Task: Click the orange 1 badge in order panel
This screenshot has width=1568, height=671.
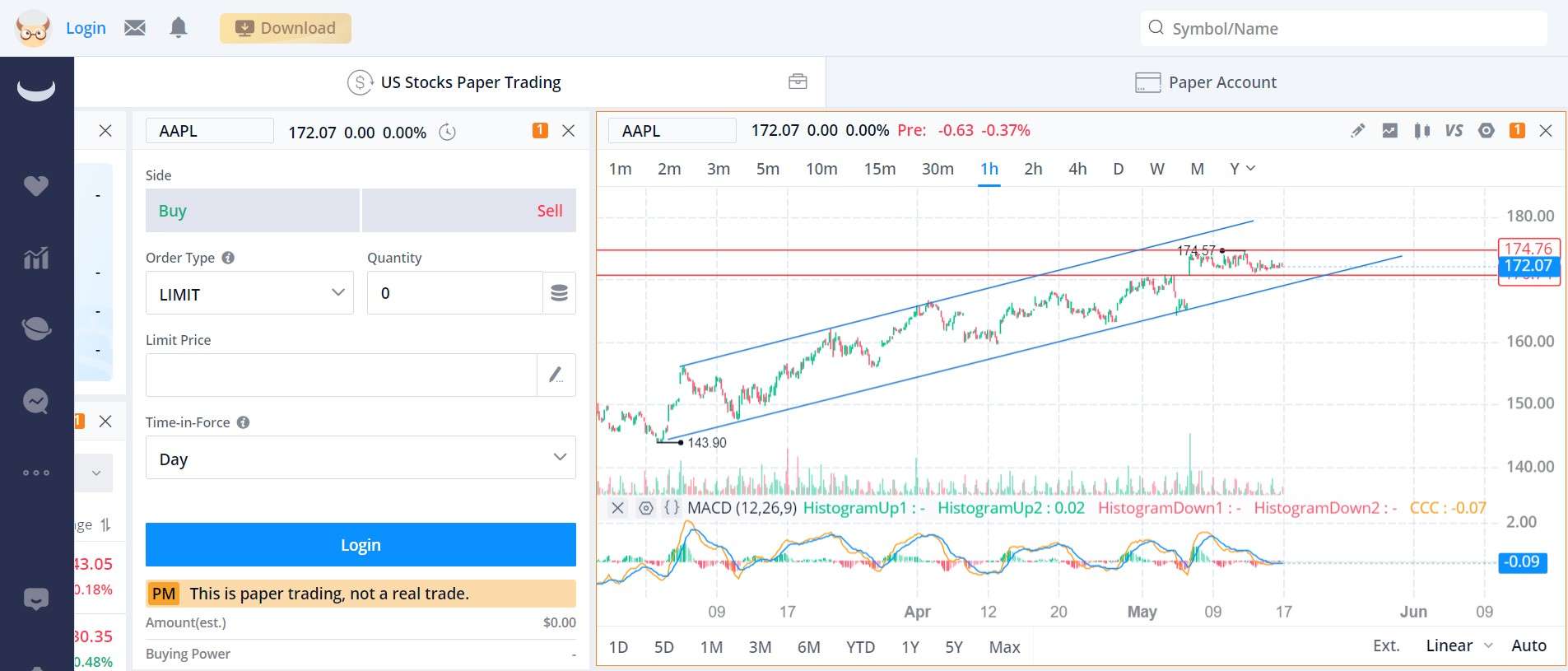Action: pyautogui.click(x=540, y=130)
